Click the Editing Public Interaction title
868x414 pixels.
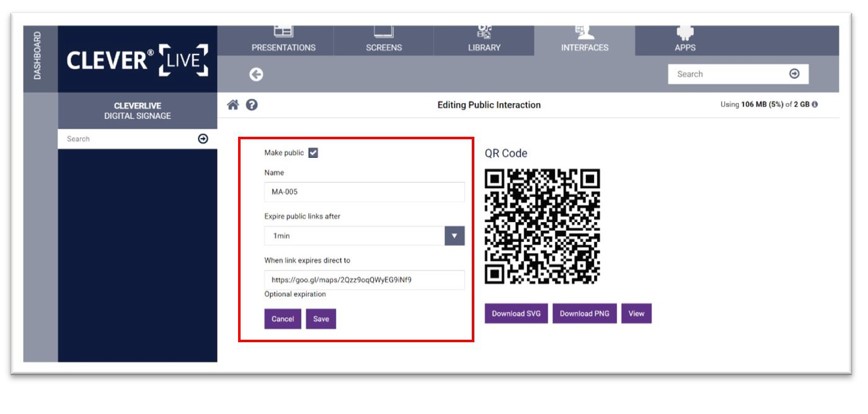pyautogui.click(x=489, y=105)
